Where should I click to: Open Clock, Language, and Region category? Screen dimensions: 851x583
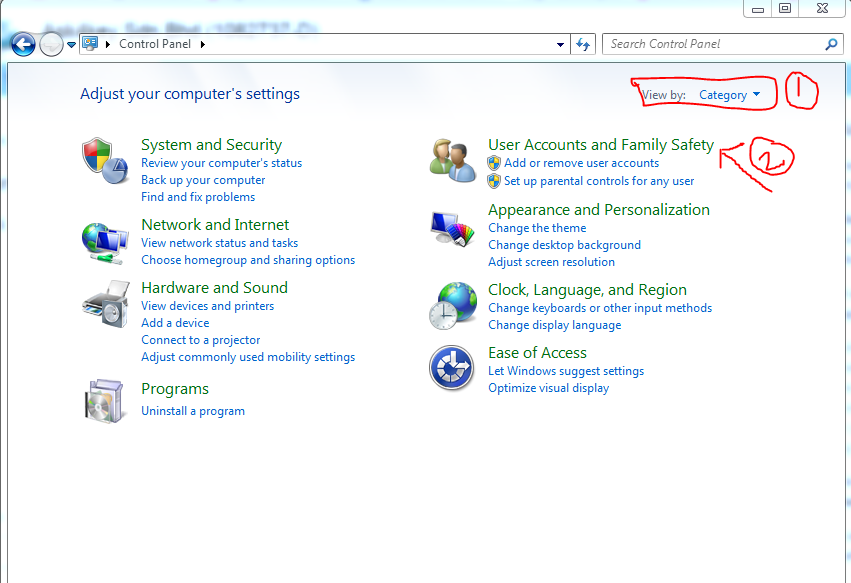click(587, 290)
